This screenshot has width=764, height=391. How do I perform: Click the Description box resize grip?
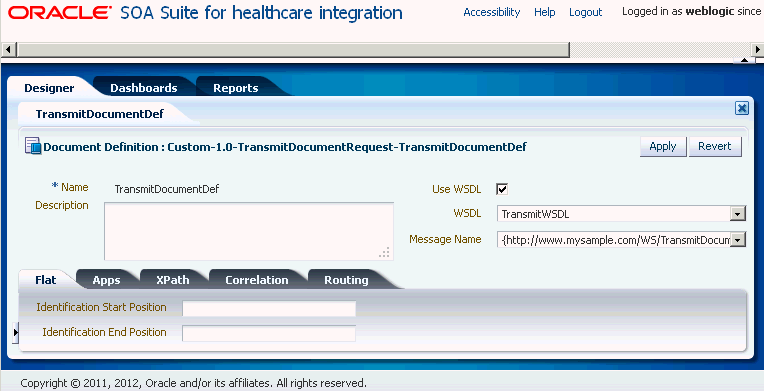(384, 252)
